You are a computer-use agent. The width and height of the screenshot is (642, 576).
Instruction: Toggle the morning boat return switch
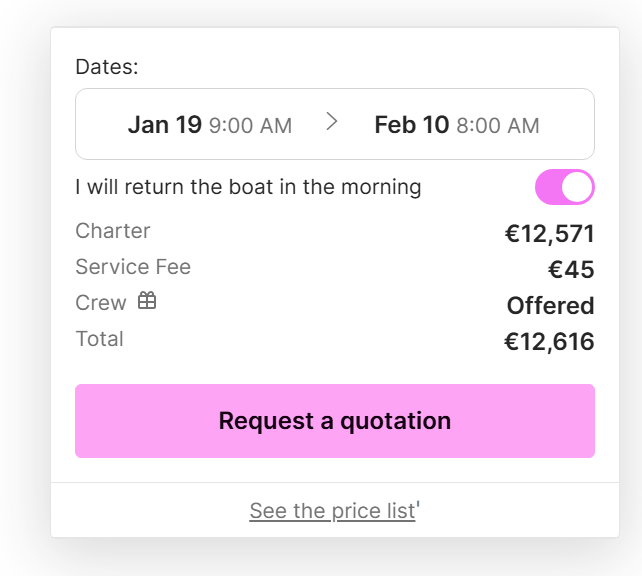click(565, 187)
